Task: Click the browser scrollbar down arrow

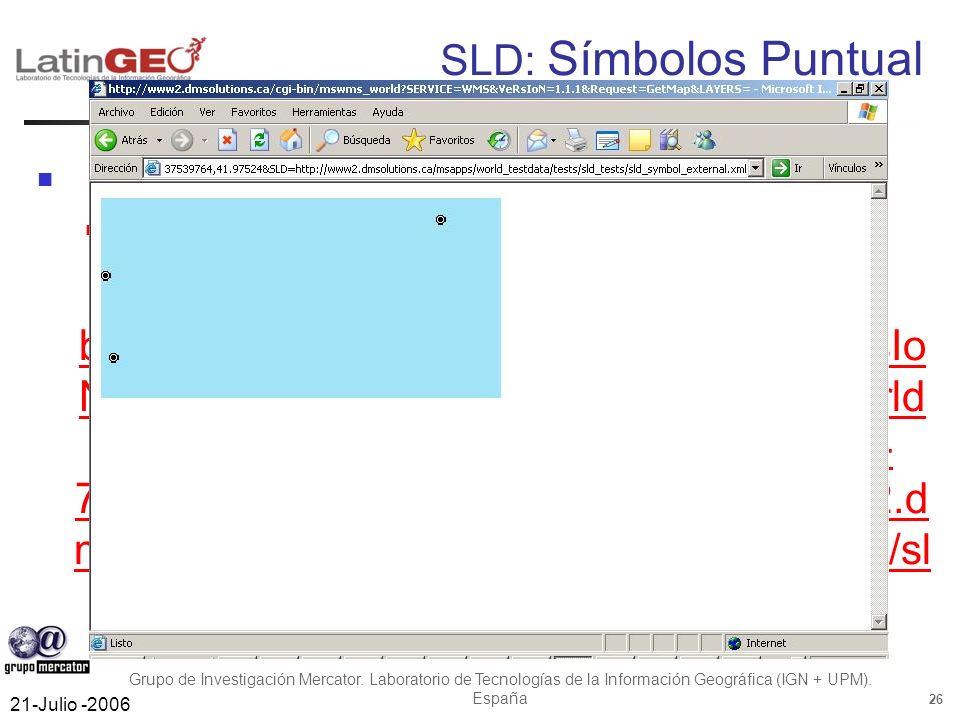Action: [x=879, y=621]
